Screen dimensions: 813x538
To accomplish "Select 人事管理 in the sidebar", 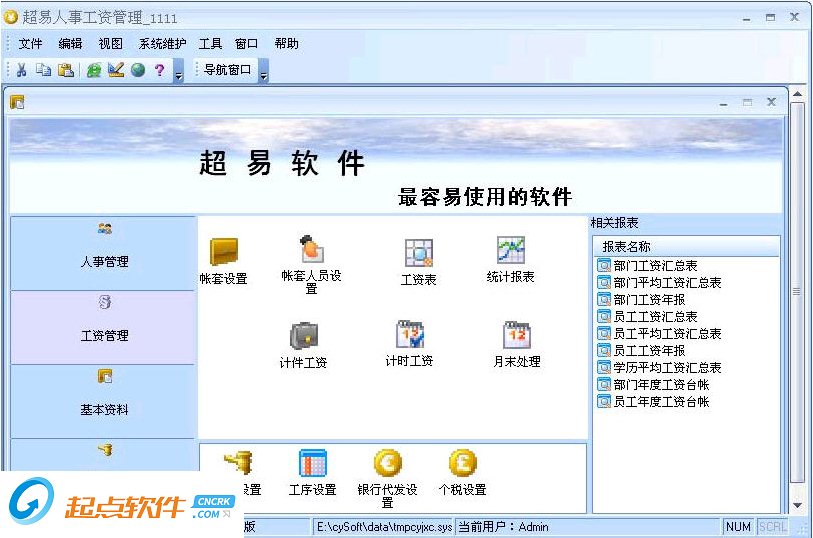I will pyautogui.click(x=104, y=253).
